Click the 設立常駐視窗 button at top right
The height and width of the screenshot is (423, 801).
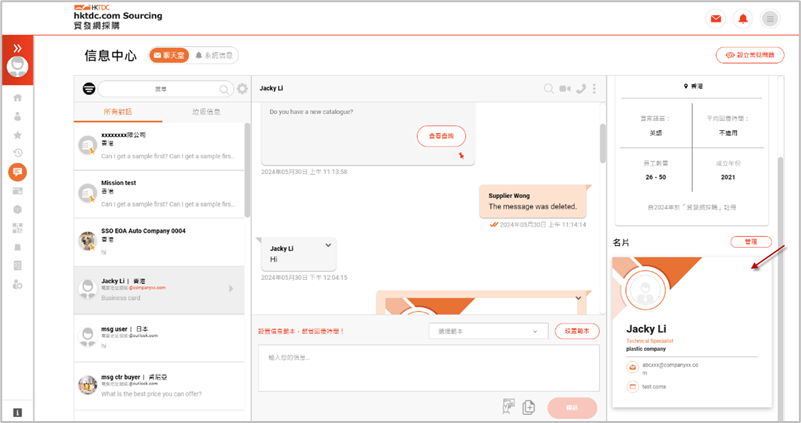pyautogui.click(x=750, y=55)
